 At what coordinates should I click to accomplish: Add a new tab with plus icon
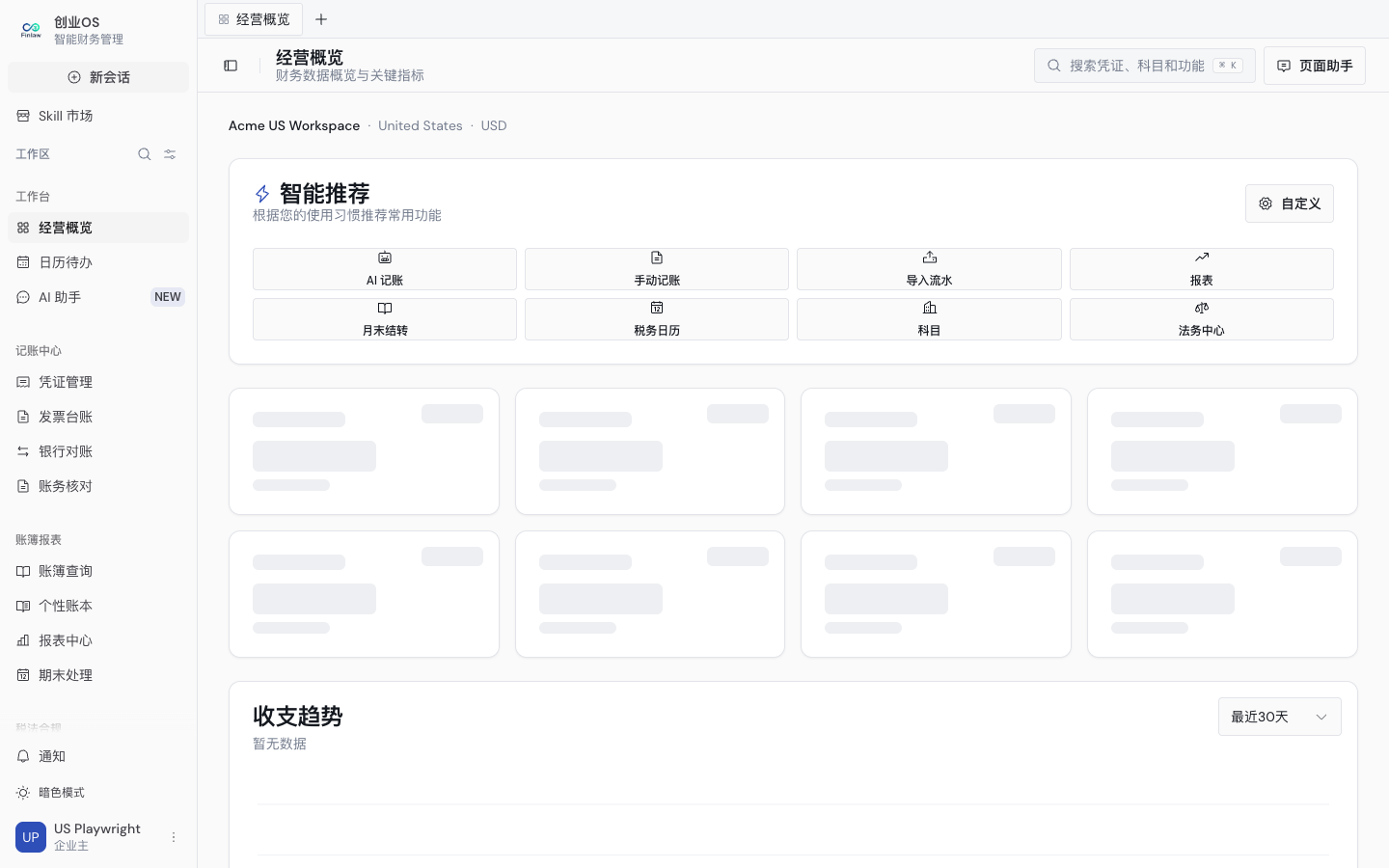tap(321, 19)
